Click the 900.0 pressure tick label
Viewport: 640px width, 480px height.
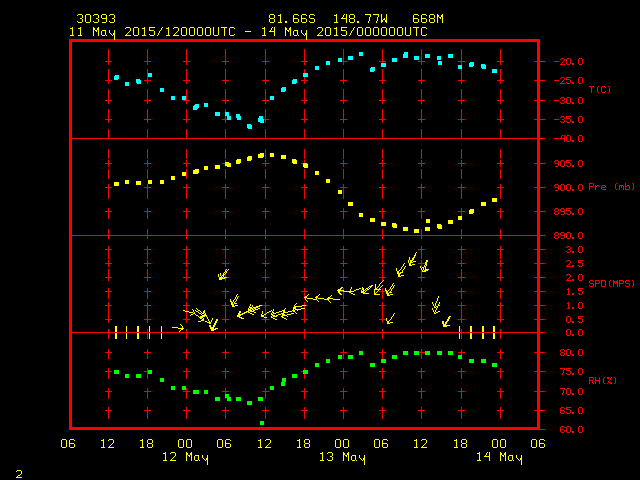click(568, 188)
